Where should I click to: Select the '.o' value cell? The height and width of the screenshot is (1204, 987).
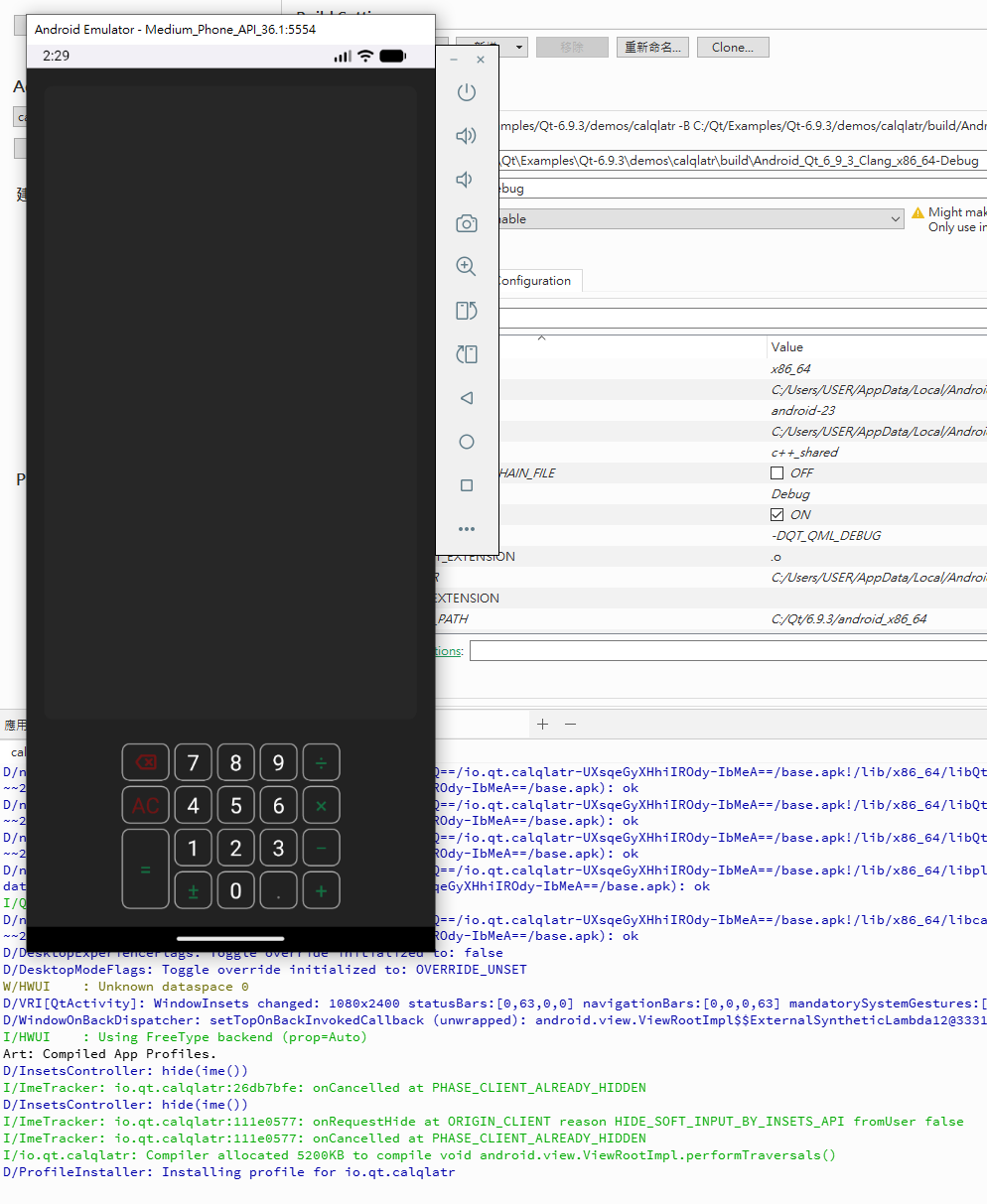[775, 556]
